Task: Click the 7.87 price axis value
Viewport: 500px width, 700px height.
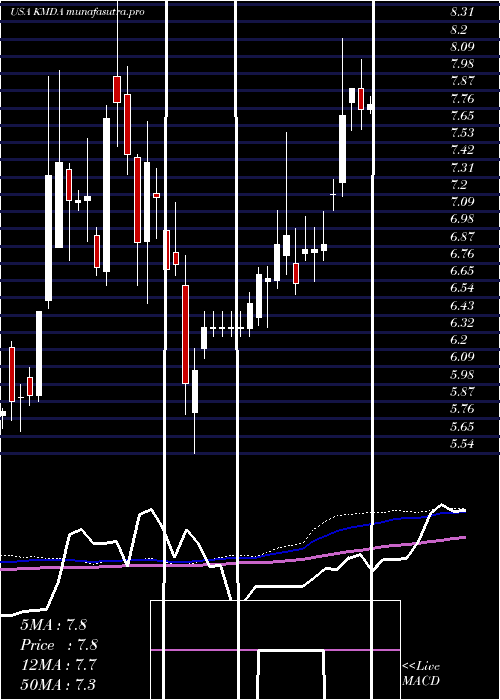Action: (x=462, y=81)
